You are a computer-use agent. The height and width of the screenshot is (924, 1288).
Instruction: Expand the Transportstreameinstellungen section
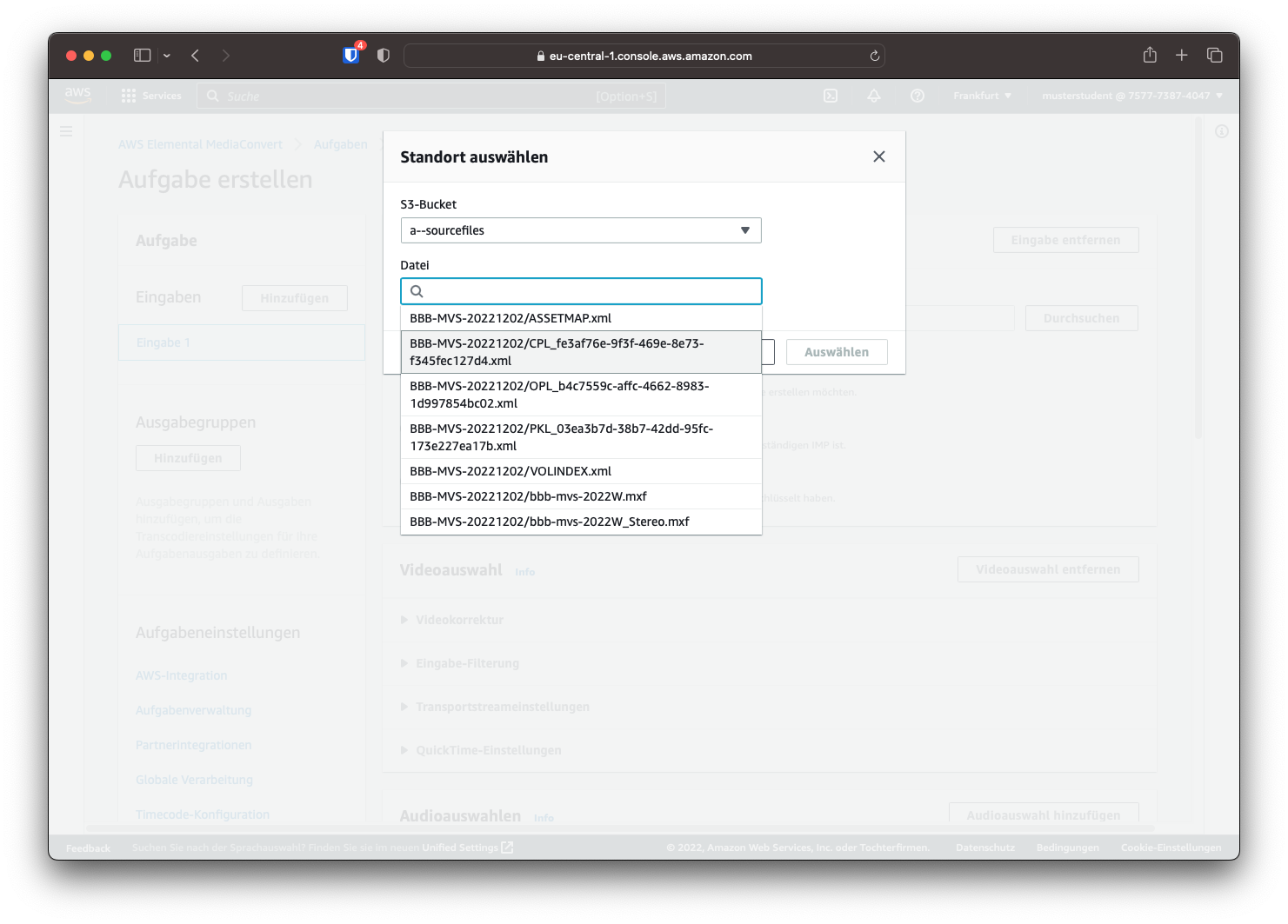(495, 707)
